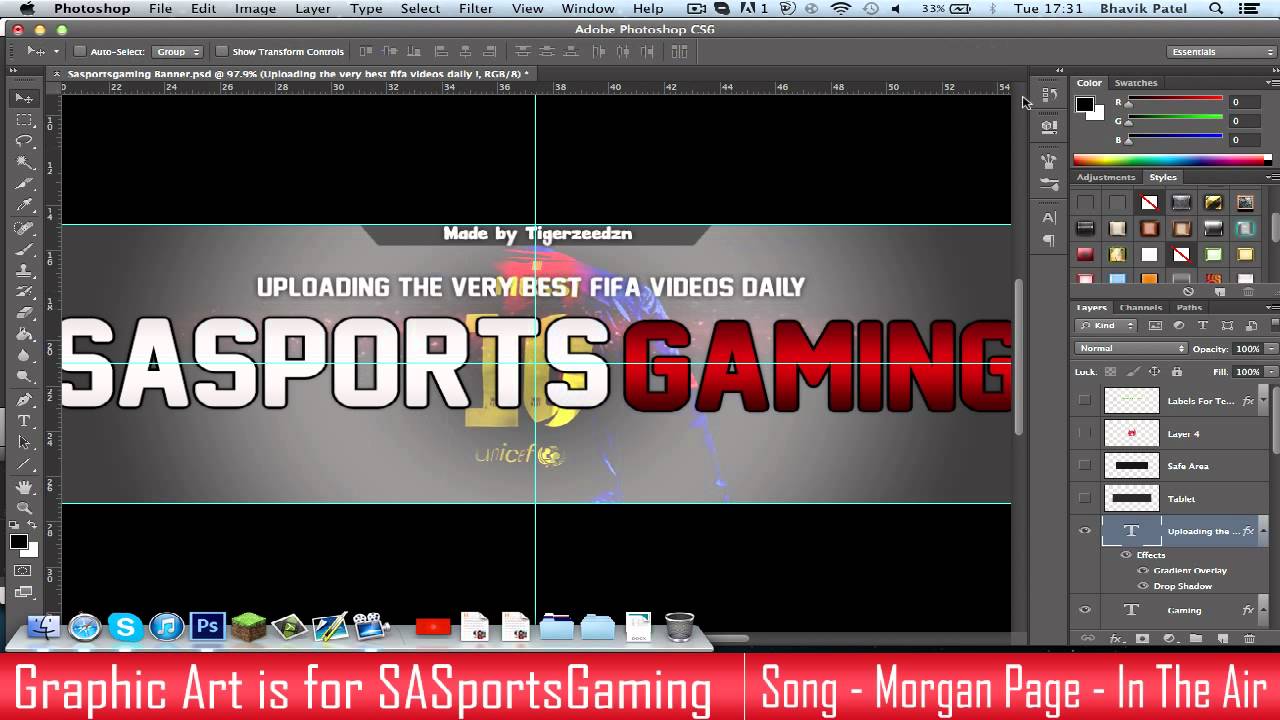Create new group folder icon in Layers
The image size is (1280, 720).
1196,638
